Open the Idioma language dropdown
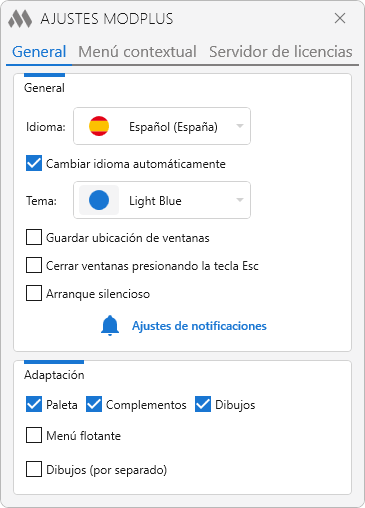The image size is (365, 508). coord(162,126)
